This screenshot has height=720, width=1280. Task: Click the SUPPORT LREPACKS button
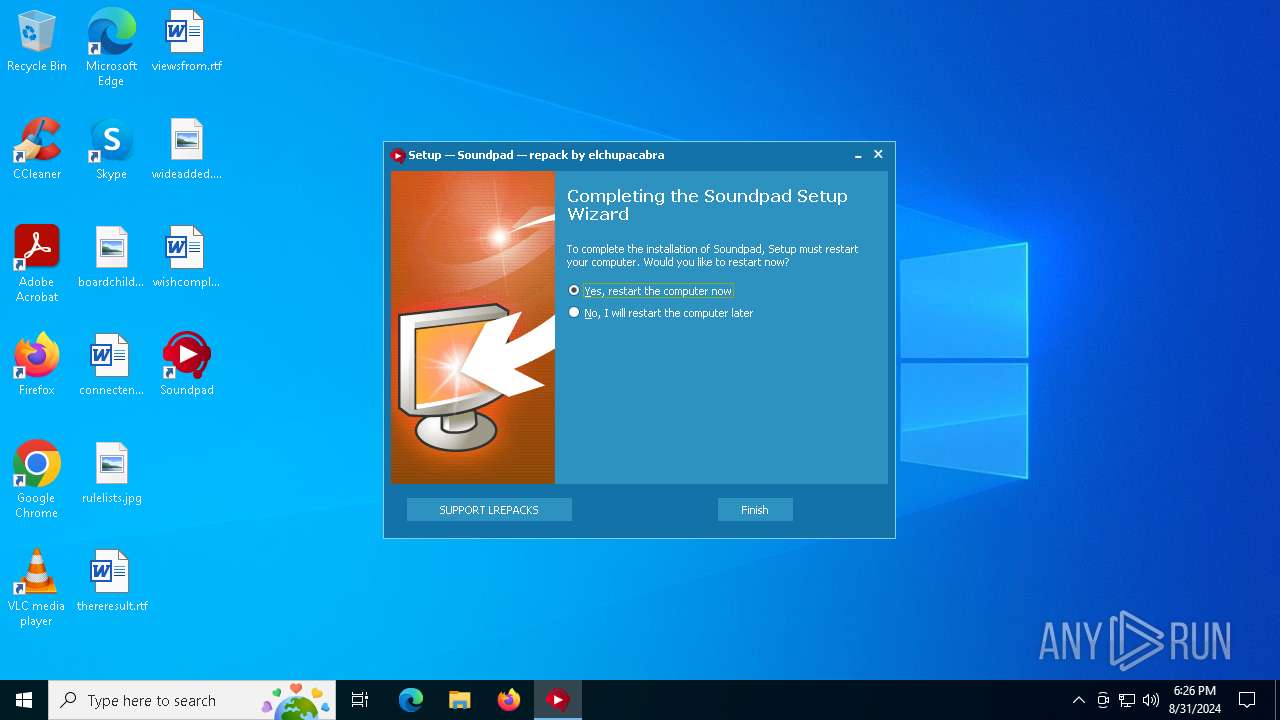(489, 510)
